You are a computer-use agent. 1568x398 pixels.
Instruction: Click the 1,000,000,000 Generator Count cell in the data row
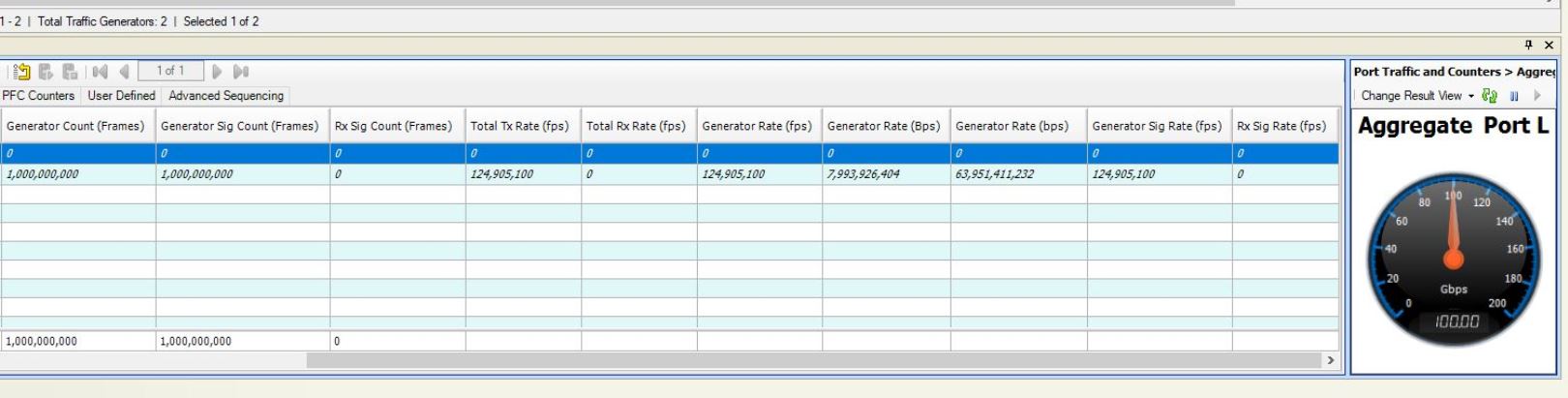[x=77, y=174]
